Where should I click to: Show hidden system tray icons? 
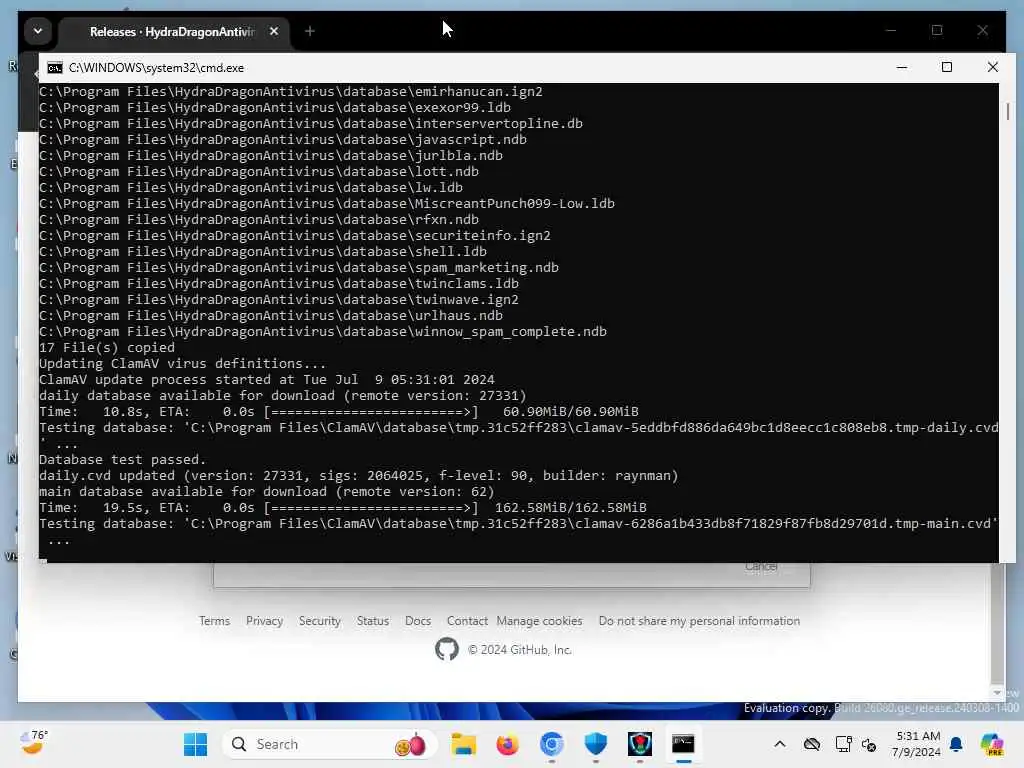pos(780,744)
